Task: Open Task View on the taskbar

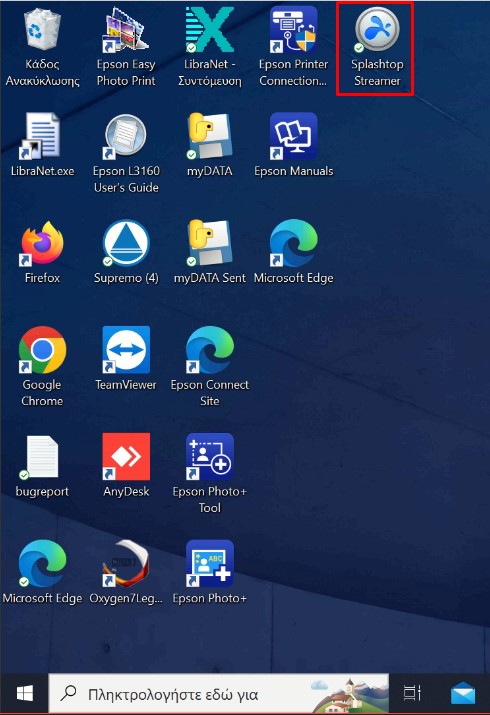Action: tap(413, 694)
